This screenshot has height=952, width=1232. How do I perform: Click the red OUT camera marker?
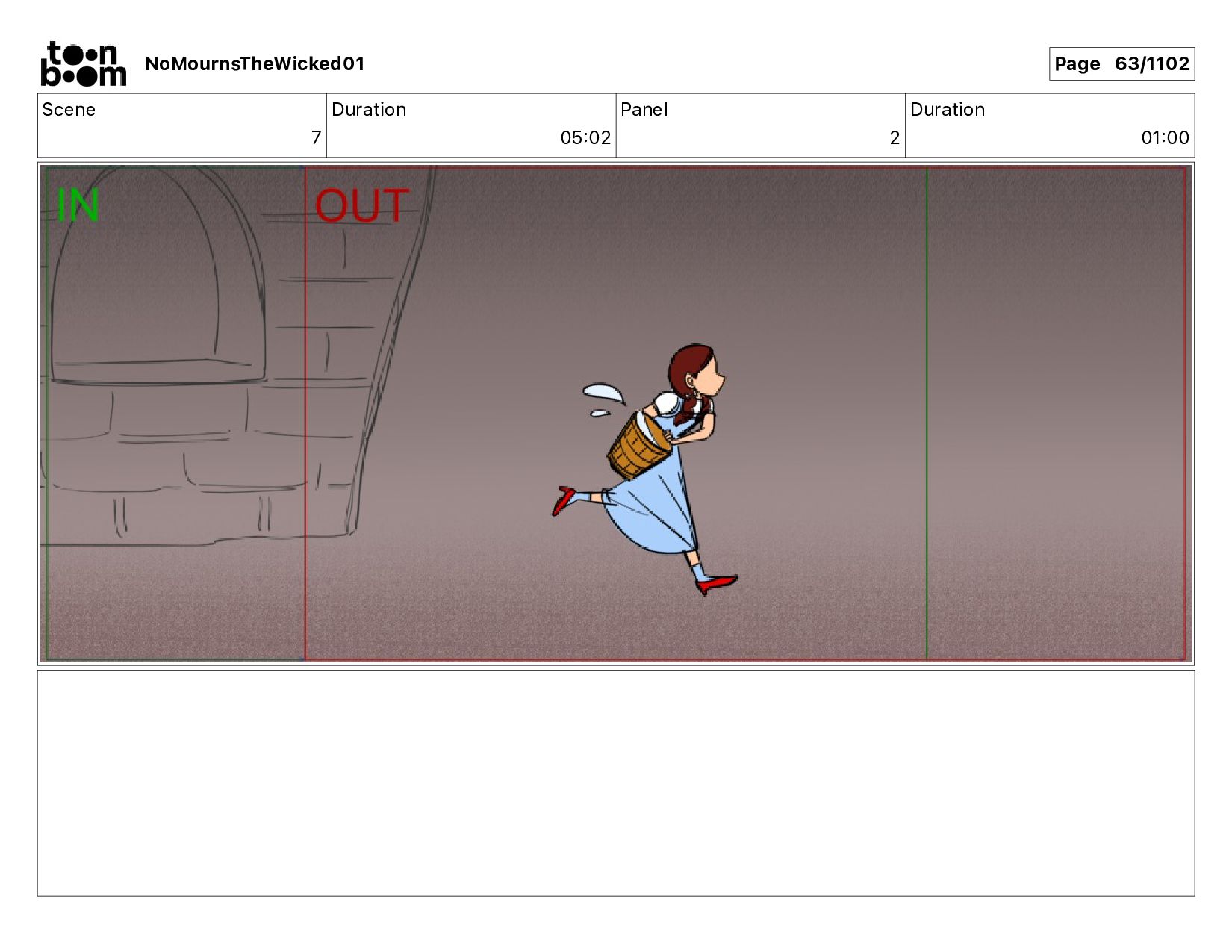(361, 205)
